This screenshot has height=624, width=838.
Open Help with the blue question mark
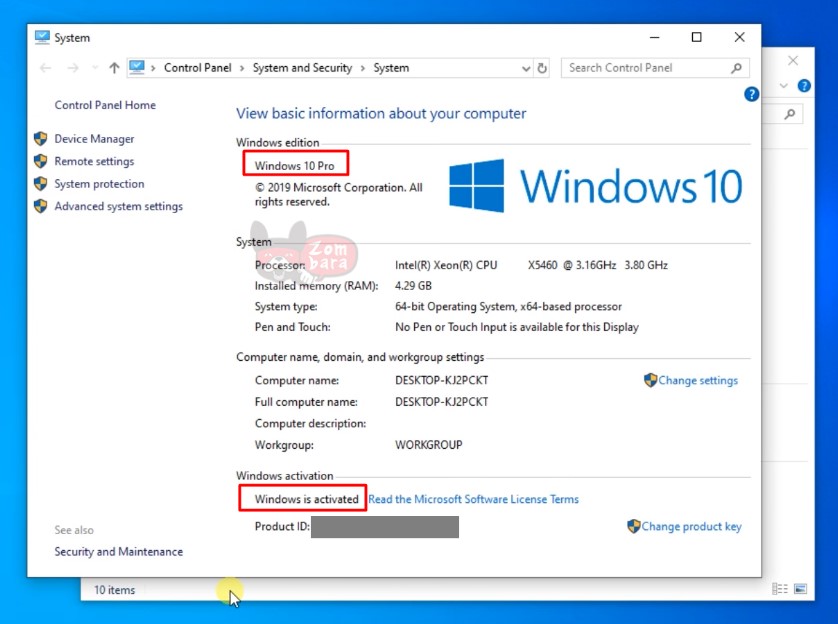(x=751, y=95)
